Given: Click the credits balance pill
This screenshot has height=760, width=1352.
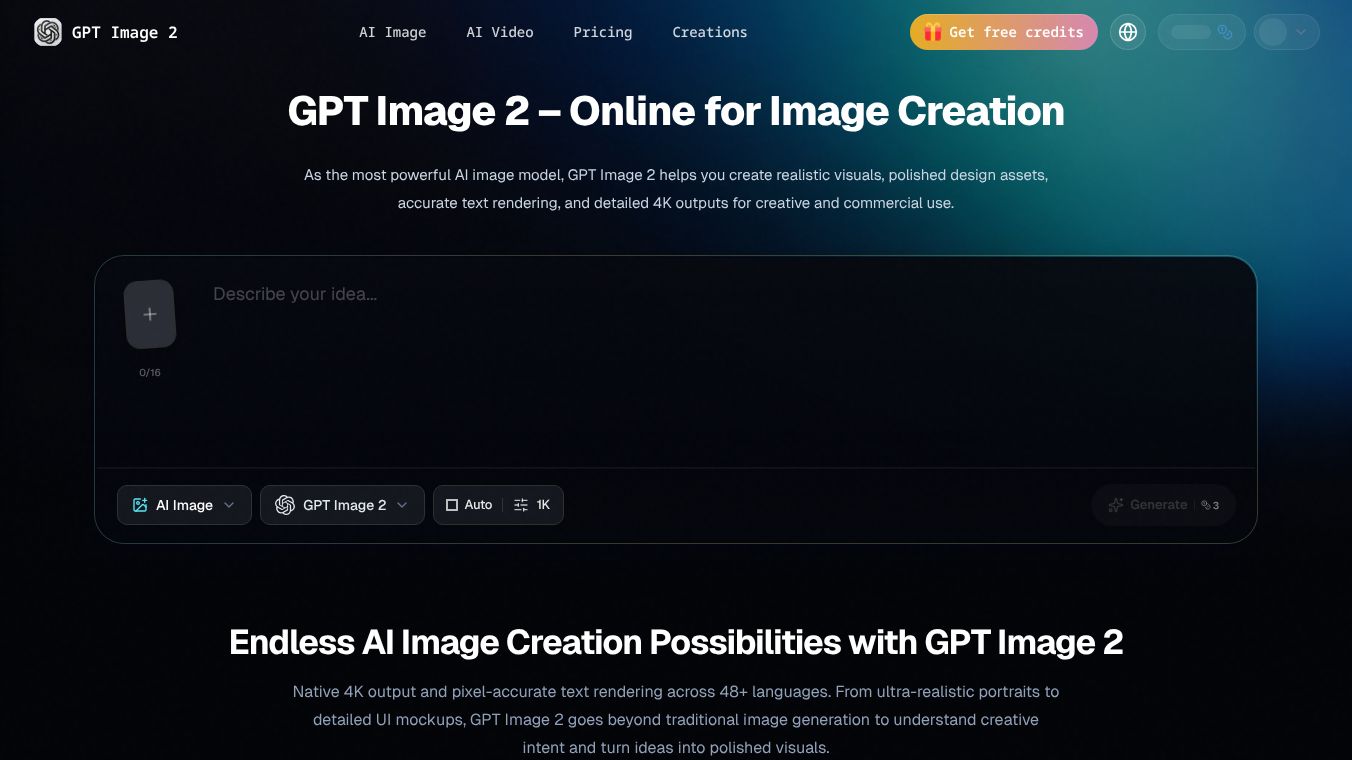Looking at the screenshot, I should pos(1202,32).
